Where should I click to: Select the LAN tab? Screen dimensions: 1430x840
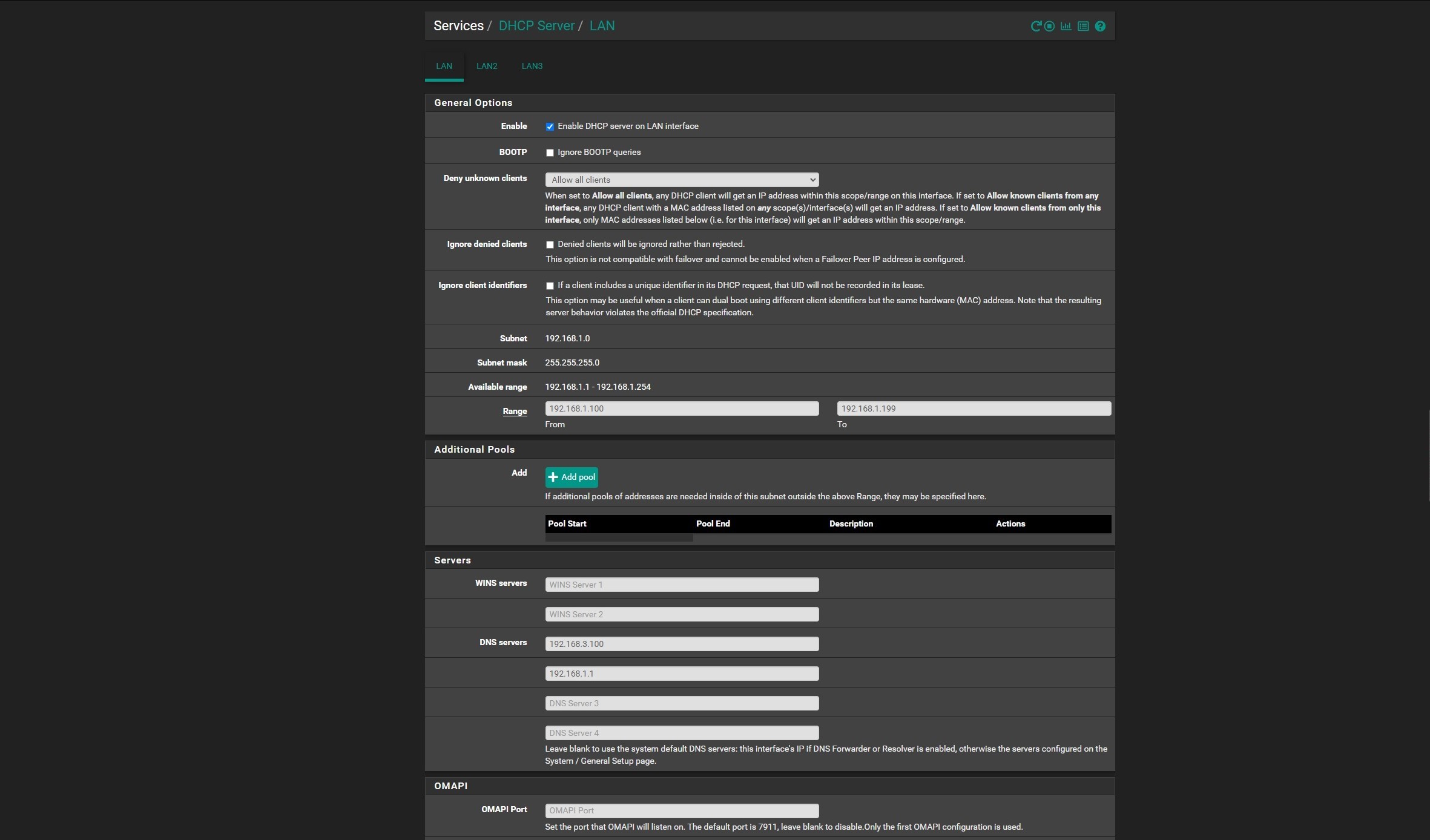pos(444,66)
